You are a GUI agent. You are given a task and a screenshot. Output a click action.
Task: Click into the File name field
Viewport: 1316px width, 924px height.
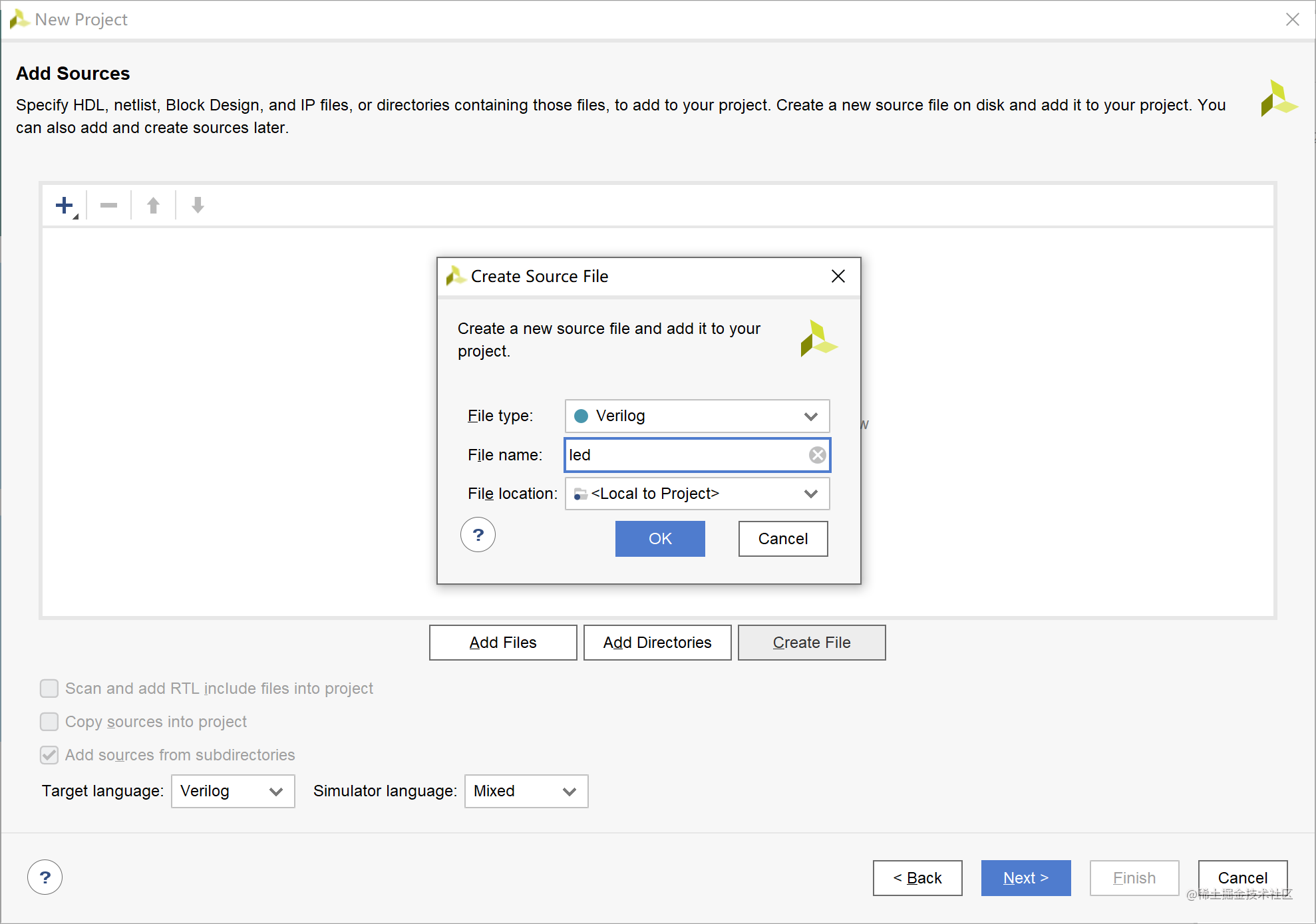(x=685, y=455)
